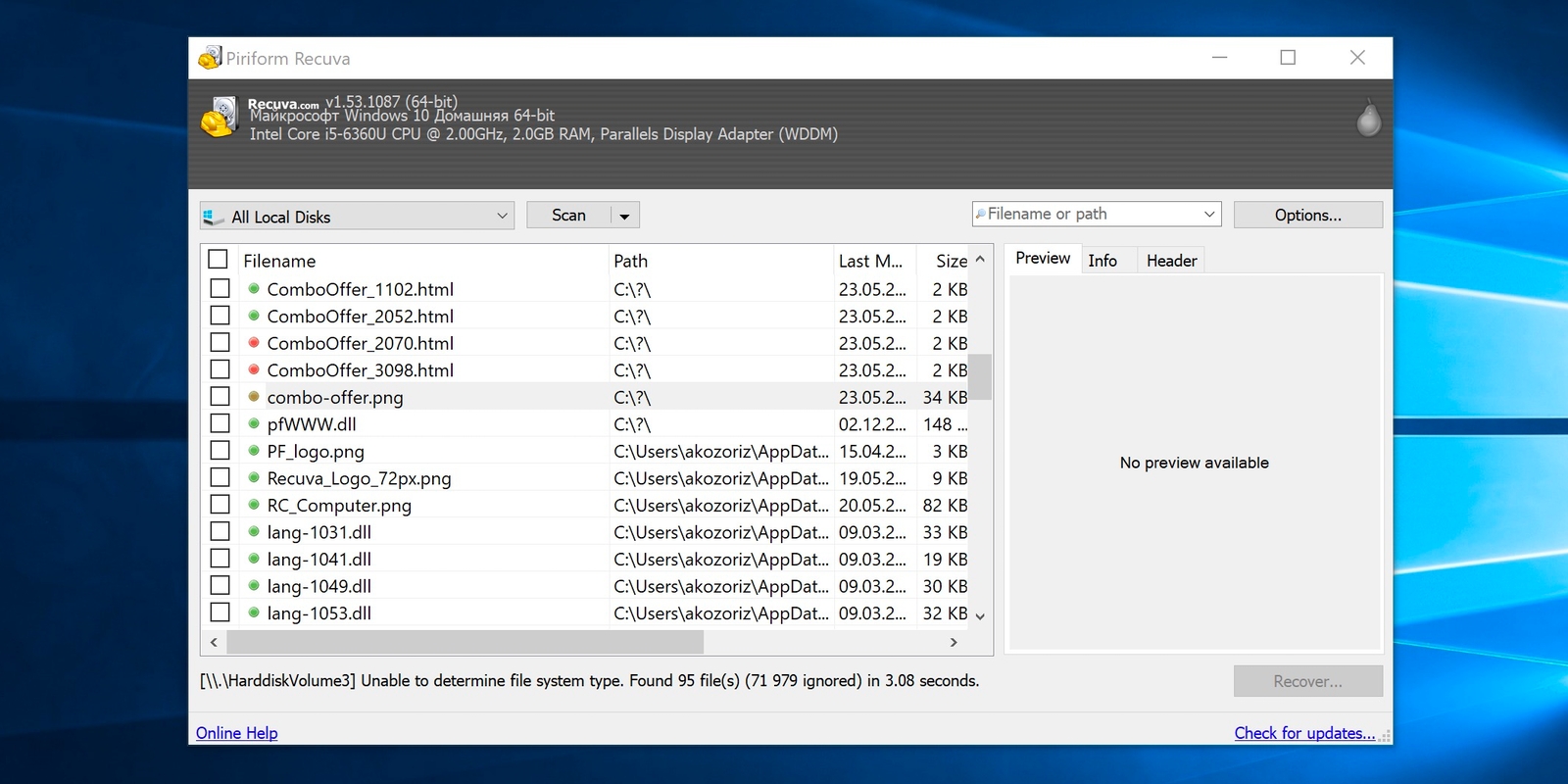Start a scan with the Scan button
The width and height of the screenshot is (1568, 784).
(x=568, y=216)
